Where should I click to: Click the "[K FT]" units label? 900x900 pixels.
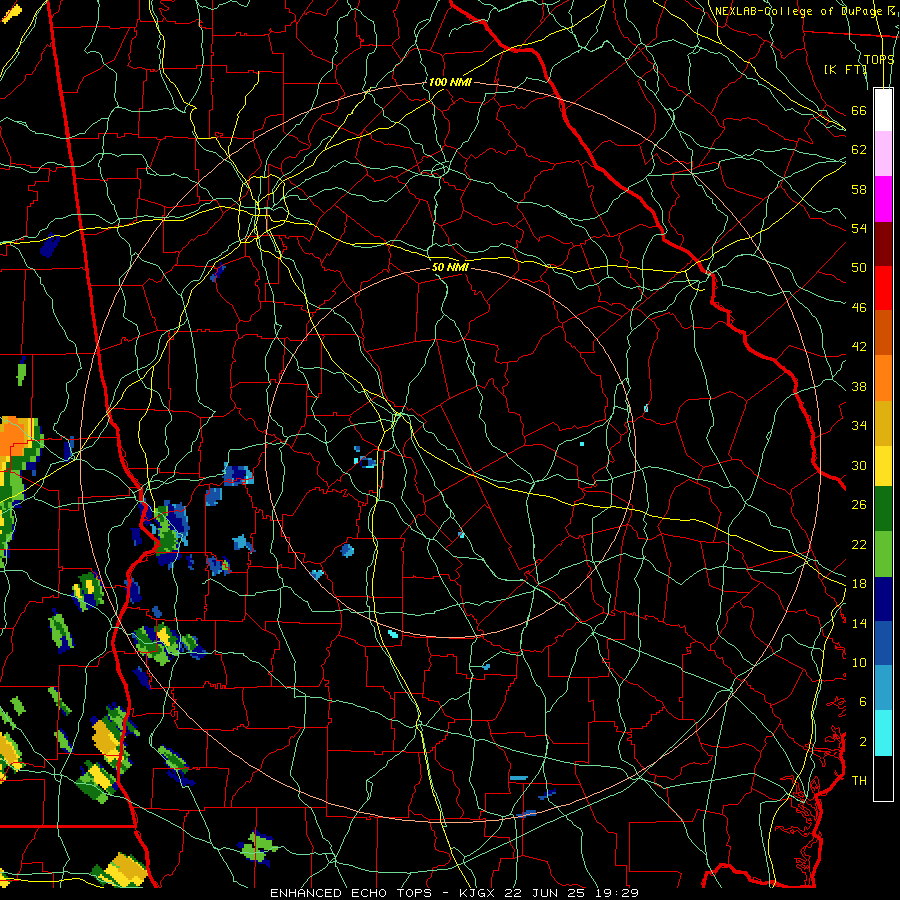pyautogui.click(x=845, y=70)
